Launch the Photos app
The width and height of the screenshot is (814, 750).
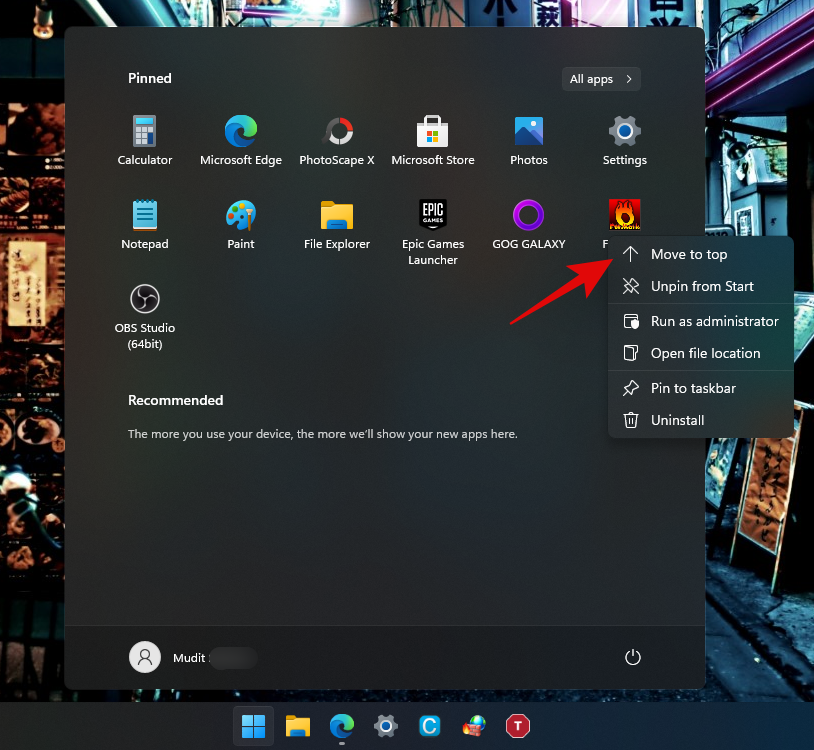(528, 140)
